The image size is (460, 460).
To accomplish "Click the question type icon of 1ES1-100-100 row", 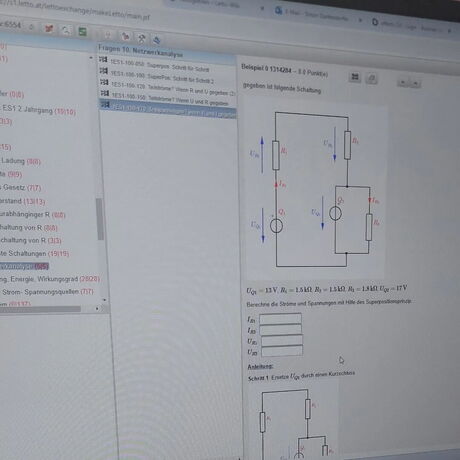I will click(104, 71).
